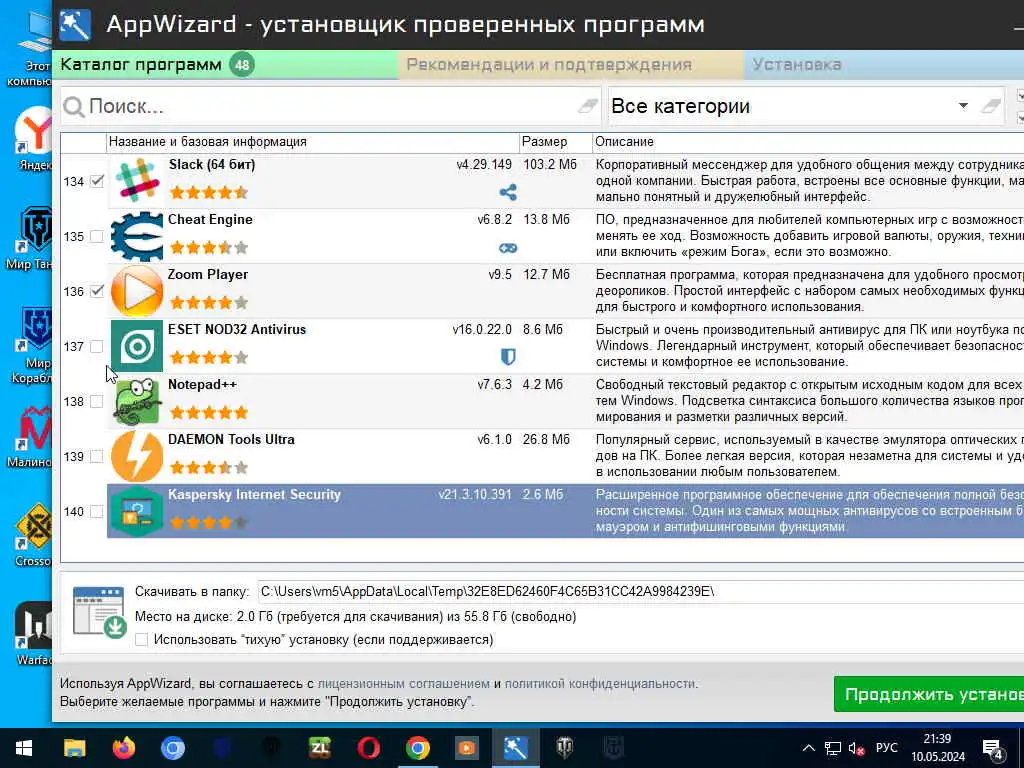Click the gamepad category icon in Cheat Engine row
1024x768 pixels.
point(508,248)
